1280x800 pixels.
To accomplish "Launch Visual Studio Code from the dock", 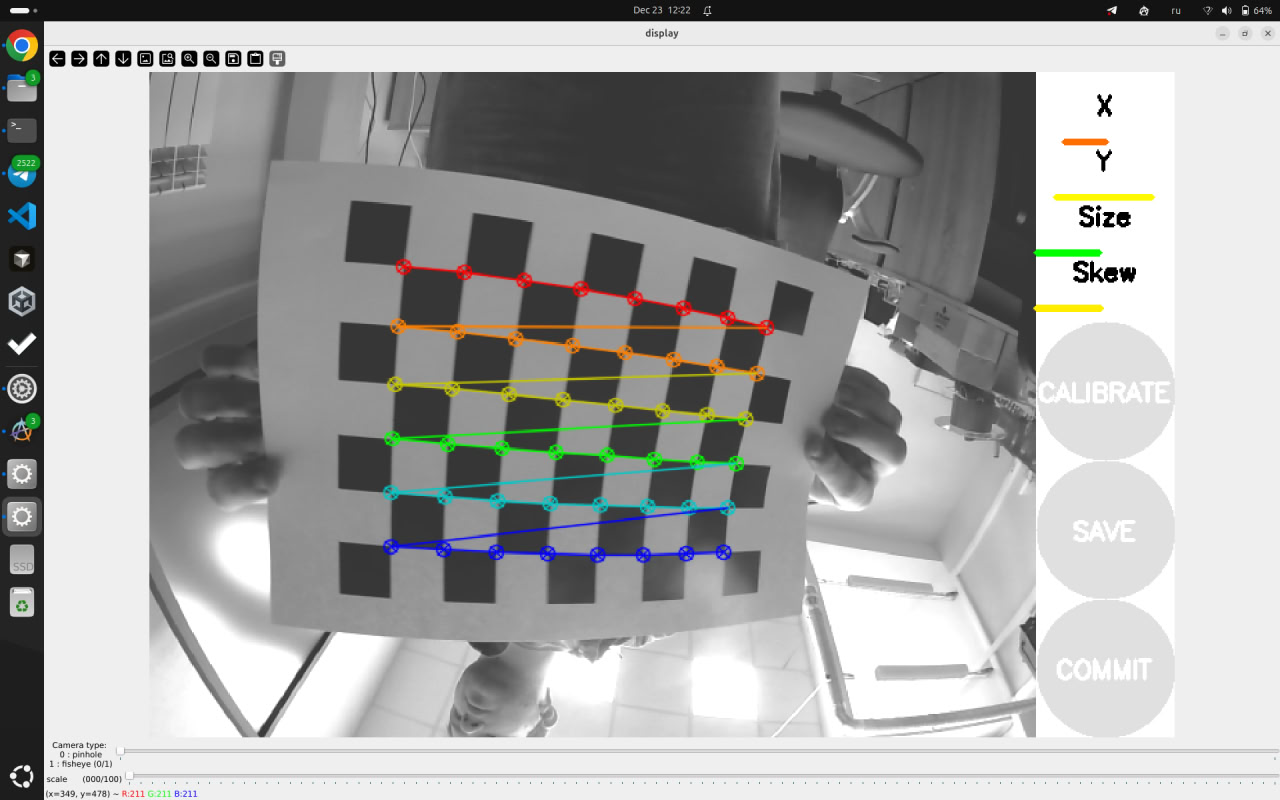I will tap(22, 216).
